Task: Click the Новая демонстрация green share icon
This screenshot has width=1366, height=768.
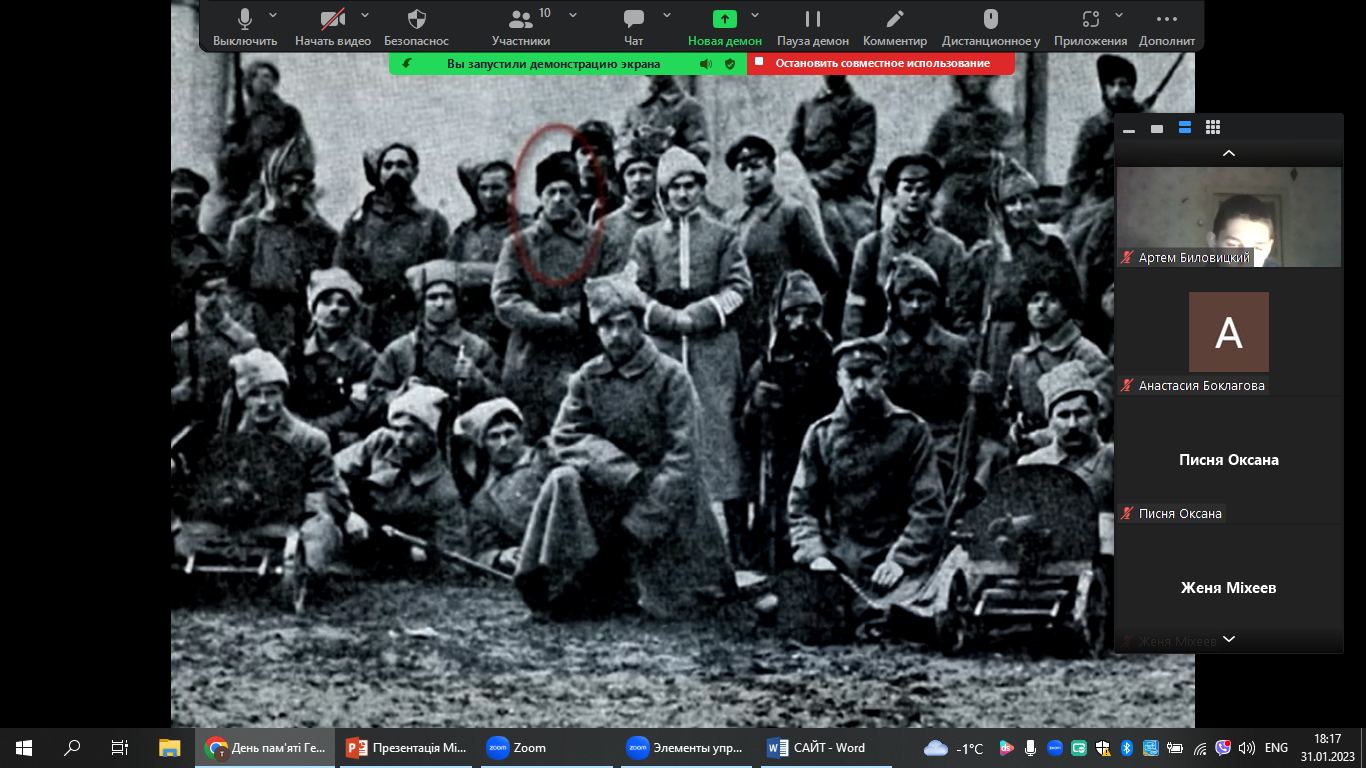Action: click(724, 20)
